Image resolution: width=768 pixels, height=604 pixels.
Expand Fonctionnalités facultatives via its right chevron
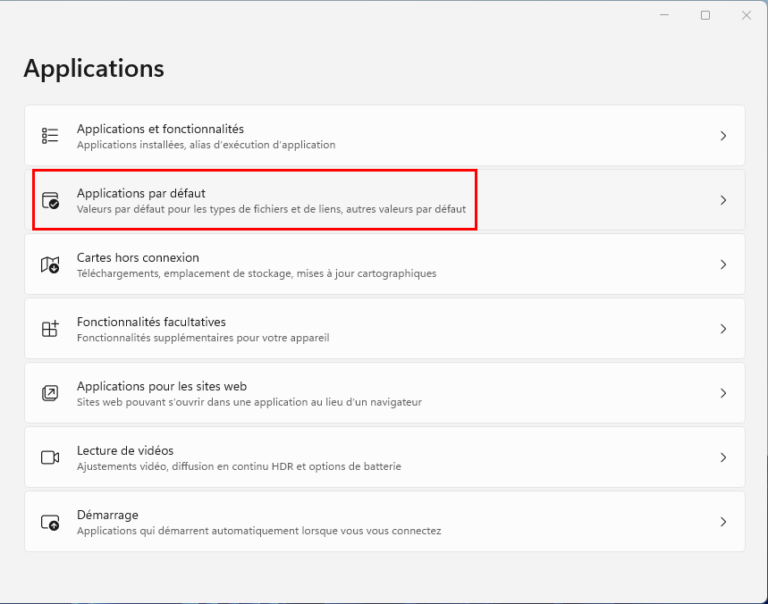point(723,329)
